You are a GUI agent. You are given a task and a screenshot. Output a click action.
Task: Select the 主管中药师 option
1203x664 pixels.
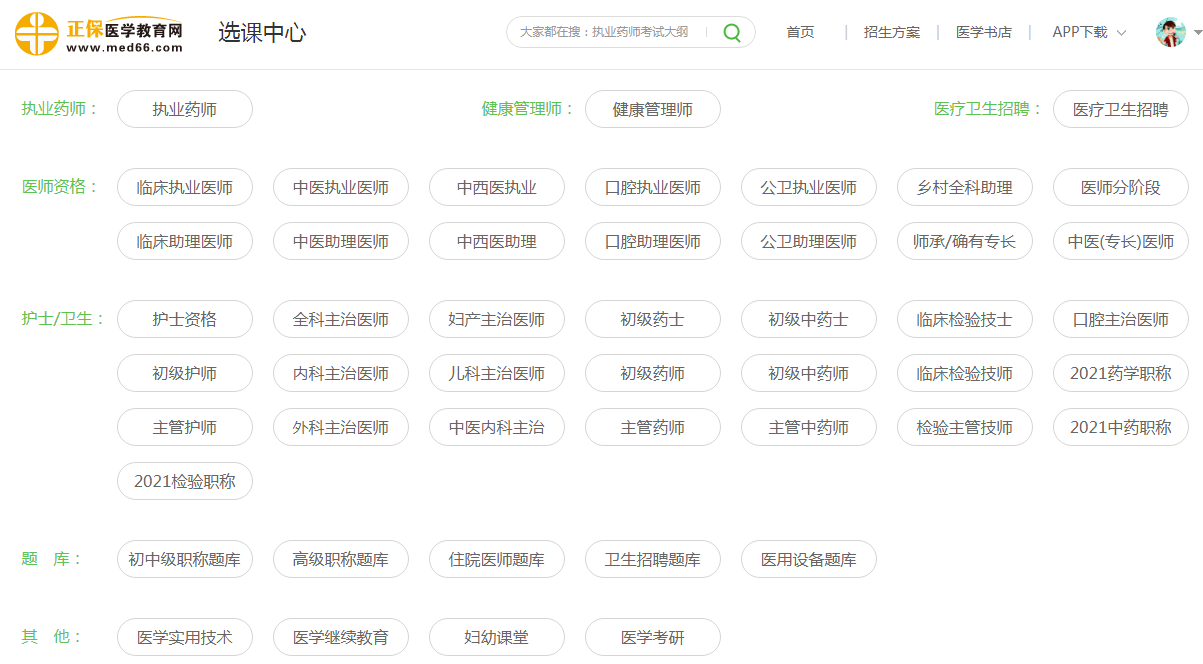click(808, 427)
